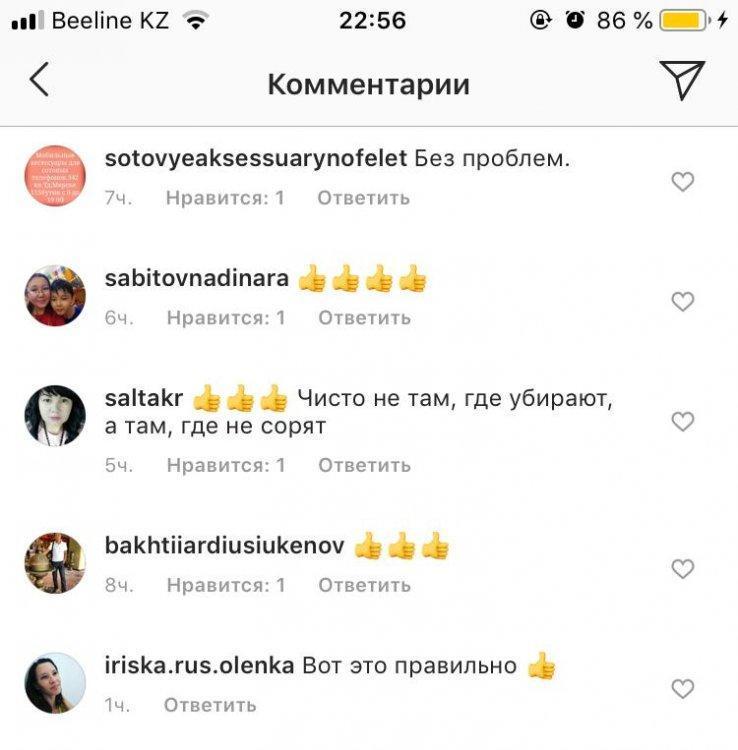Open sotovyeaksessuarynofelet profile picture
This screenshot has width=738, height=750.
coord(55,176)
